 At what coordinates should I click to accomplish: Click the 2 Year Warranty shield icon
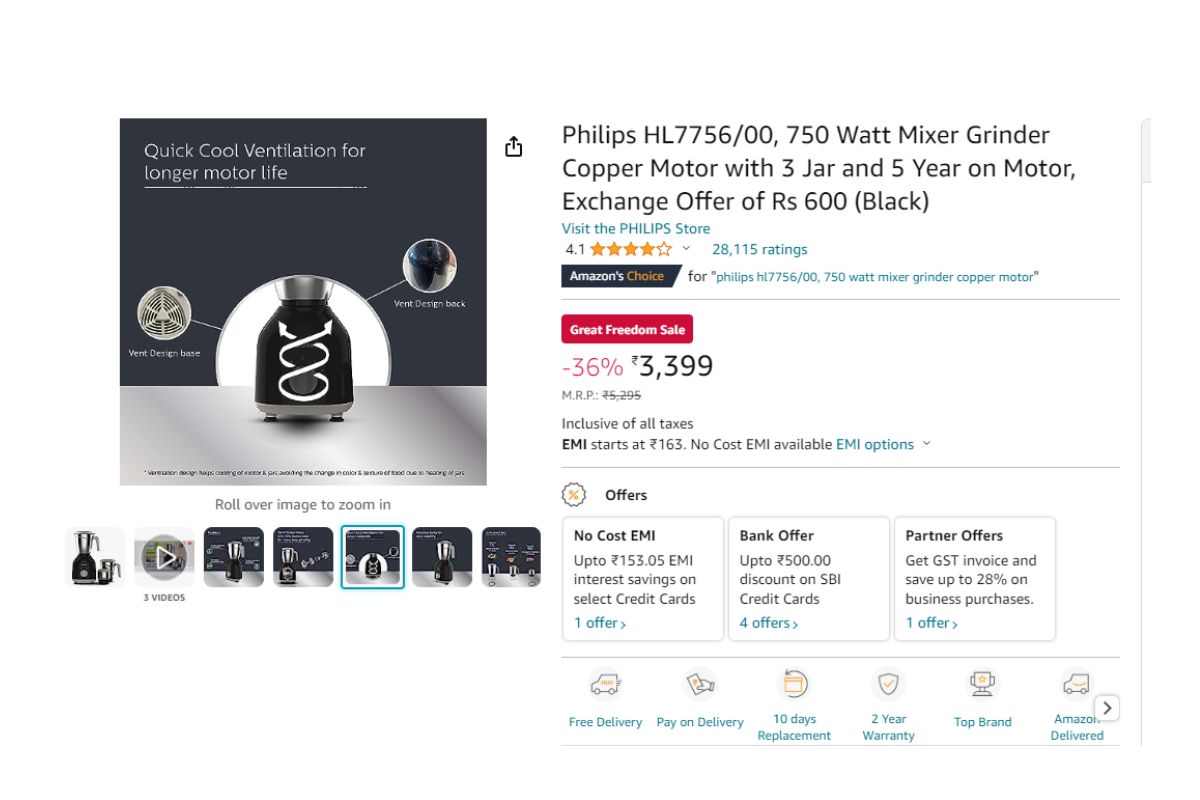888,685
